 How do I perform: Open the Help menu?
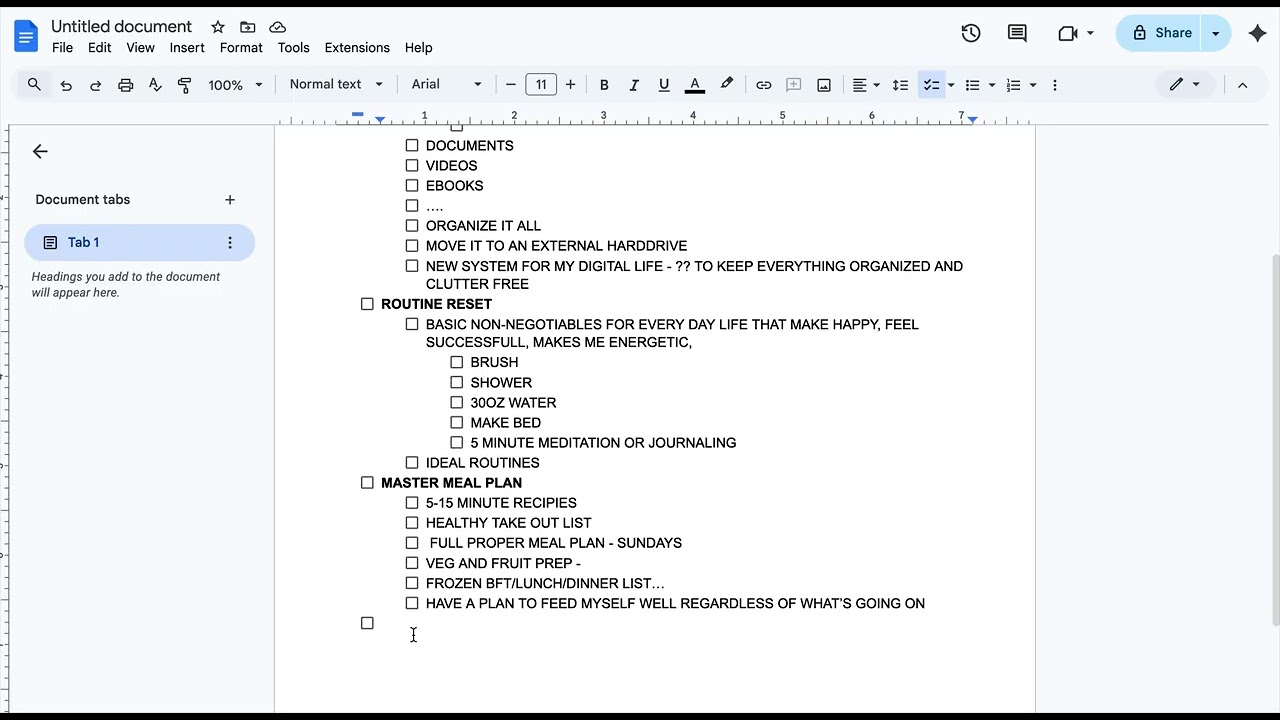tap(418, 48)
